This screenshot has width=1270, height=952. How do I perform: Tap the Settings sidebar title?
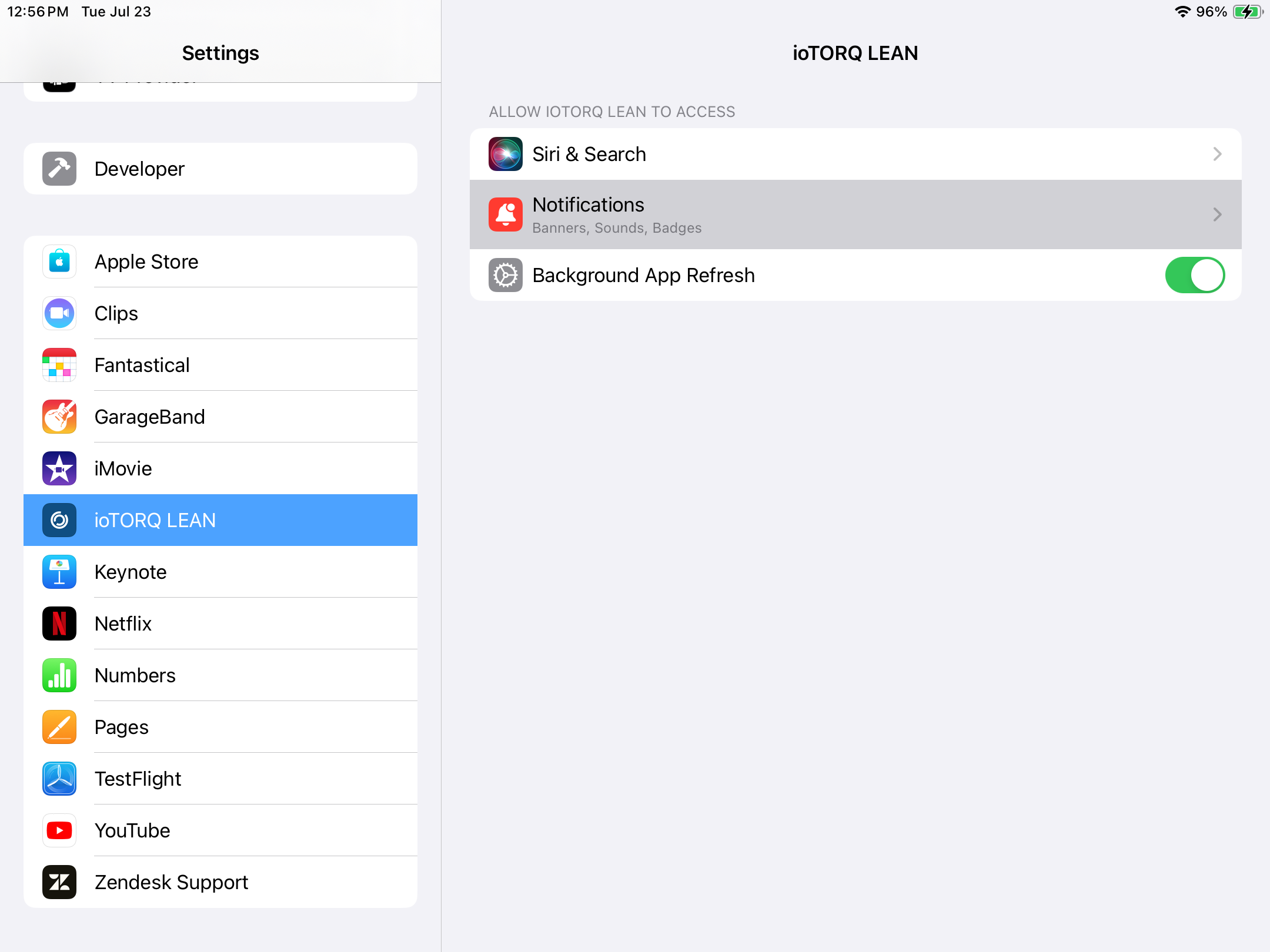220,53
